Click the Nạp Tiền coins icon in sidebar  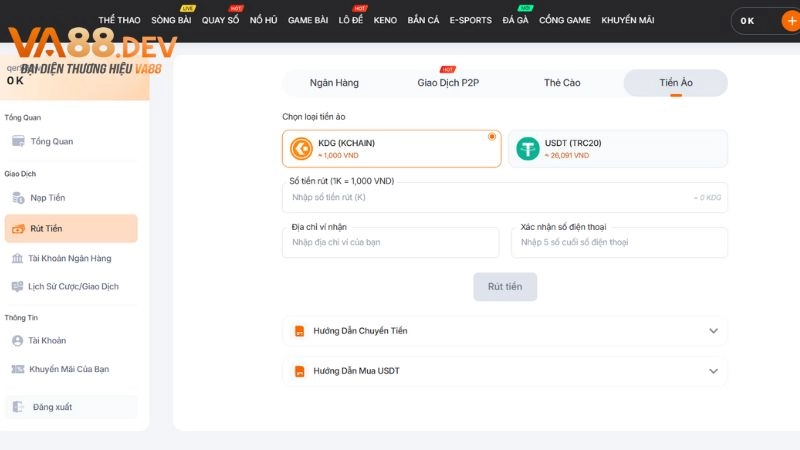coord(18,198)
